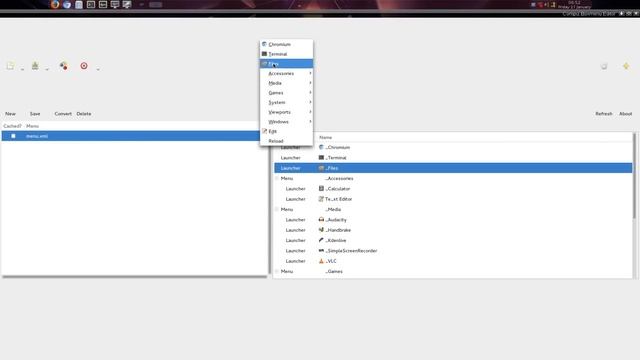Collapse the _Accessories menu tree row
This screenshot has width=640, height=360.
tap(277, 178)
